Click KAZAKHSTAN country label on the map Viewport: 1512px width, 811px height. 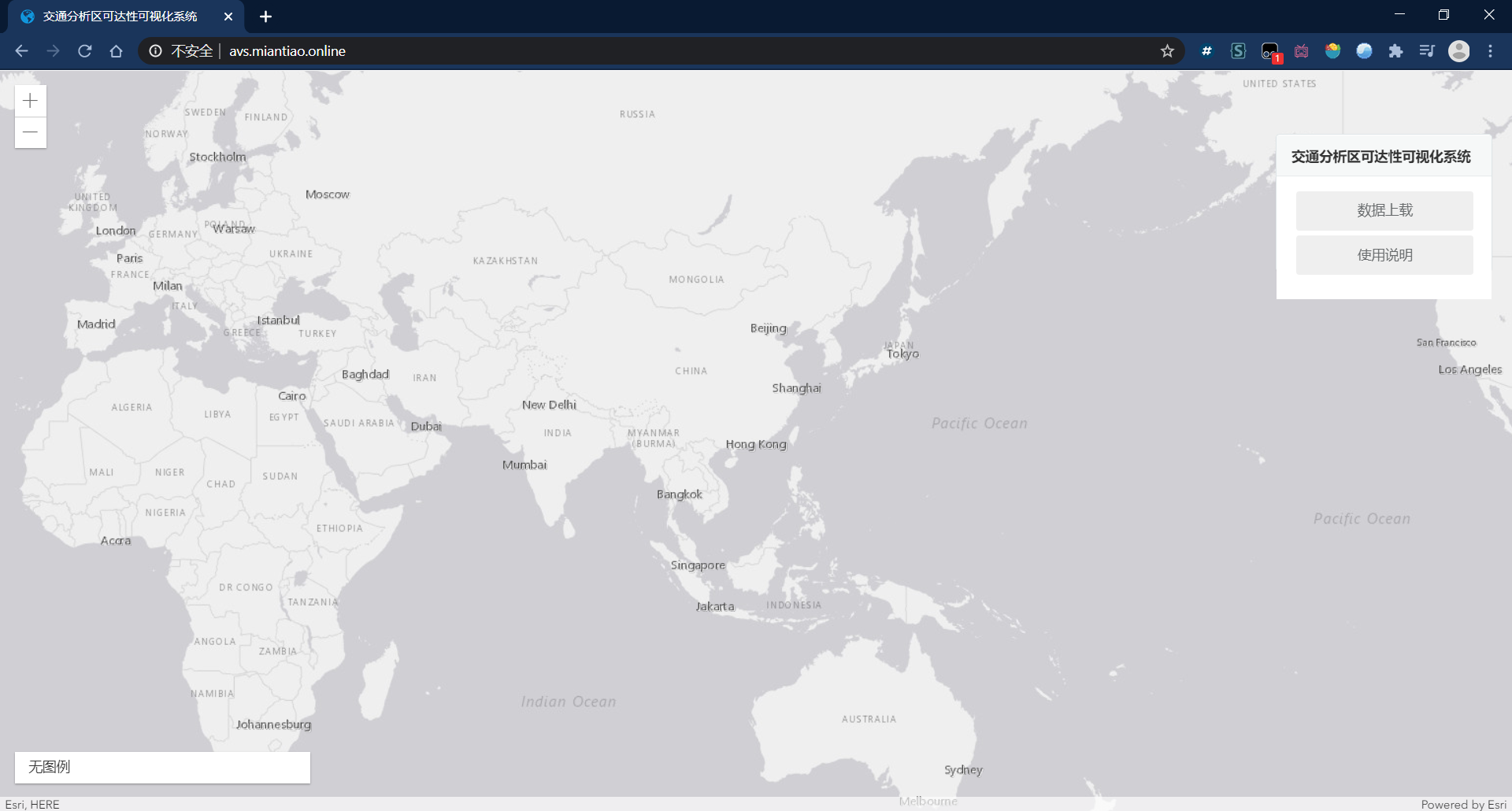tap(506, 261)
